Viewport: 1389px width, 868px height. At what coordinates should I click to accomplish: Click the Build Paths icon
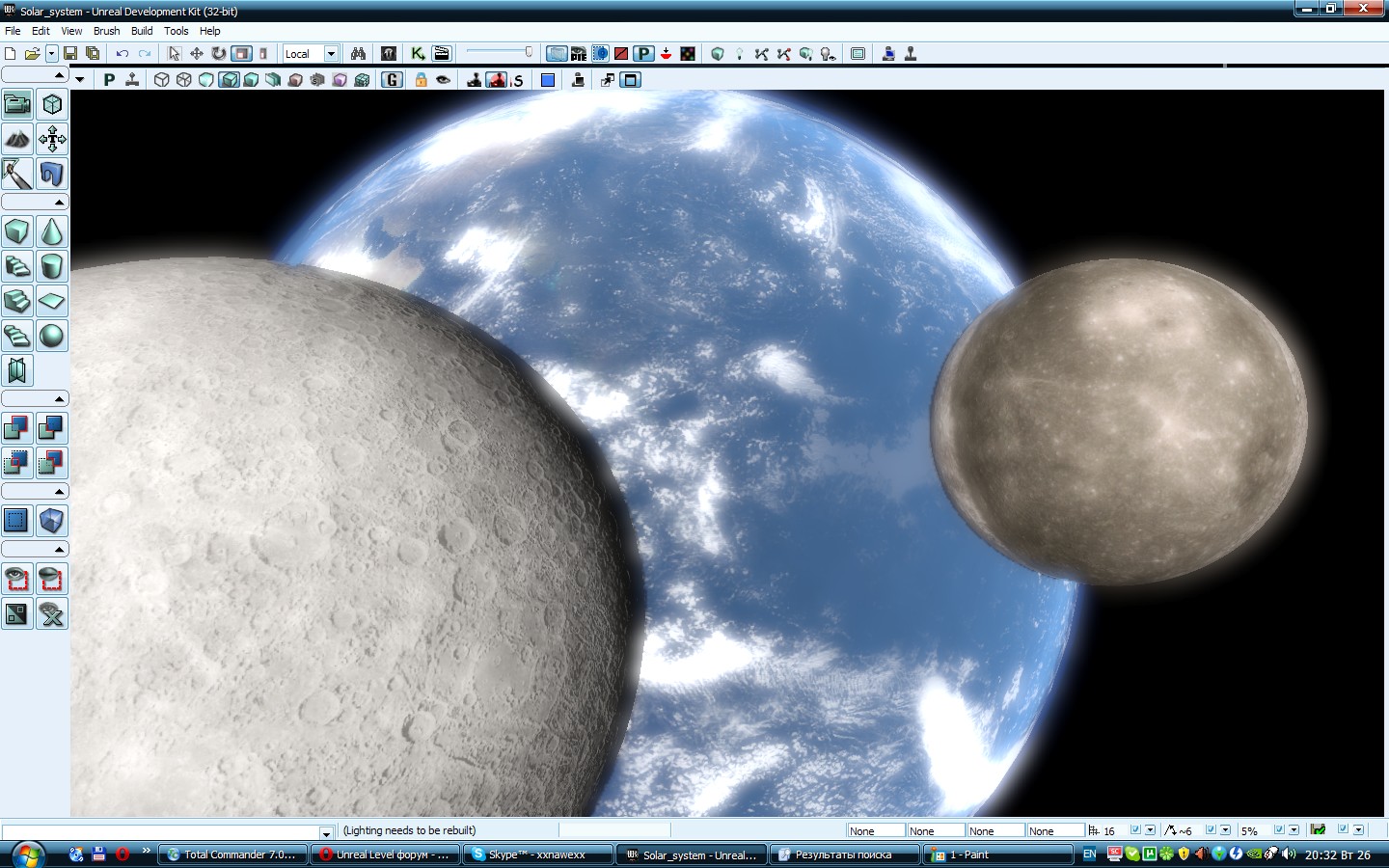762,54
